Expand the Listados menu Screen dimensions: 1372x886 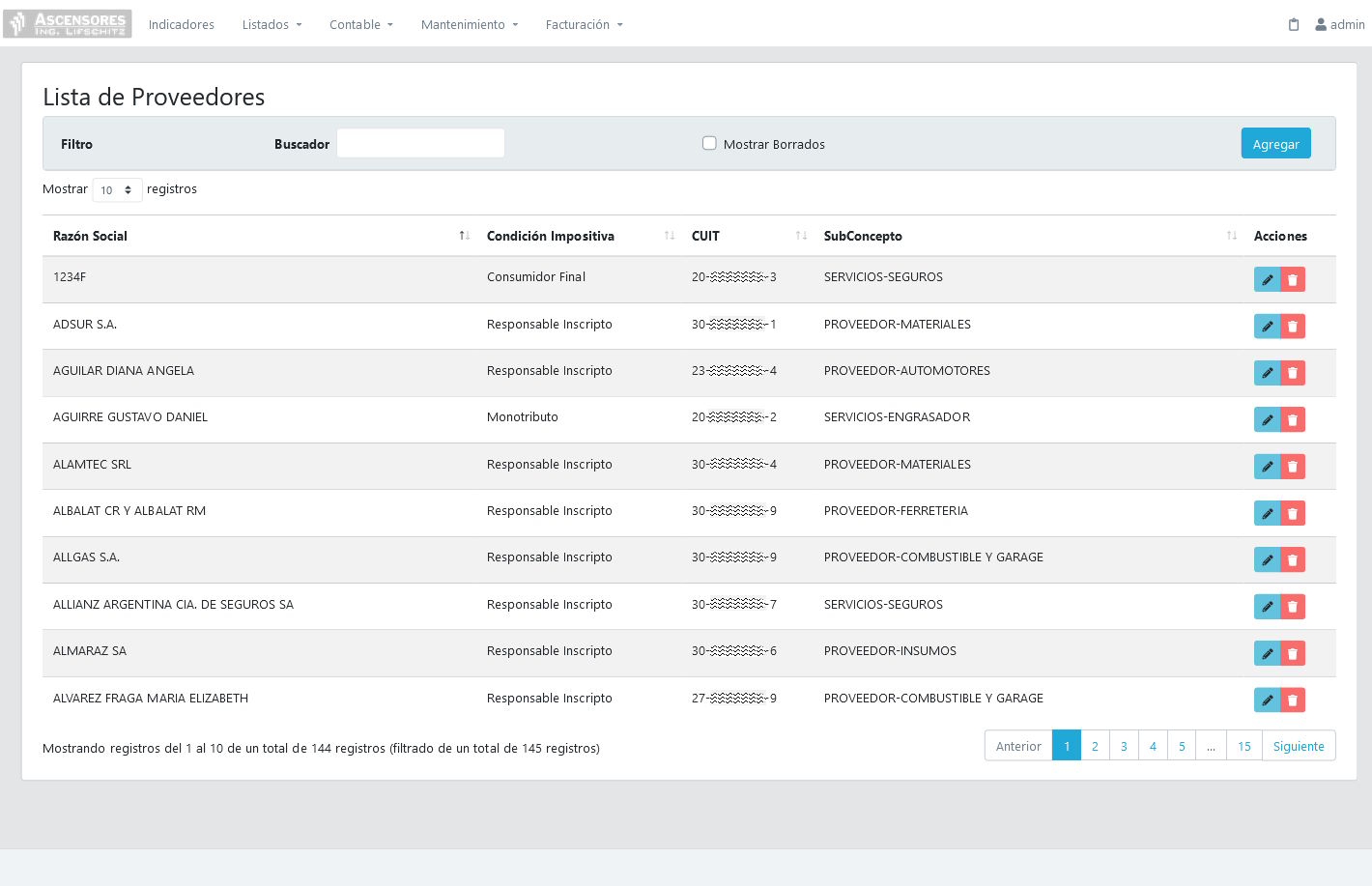point(272,25)
